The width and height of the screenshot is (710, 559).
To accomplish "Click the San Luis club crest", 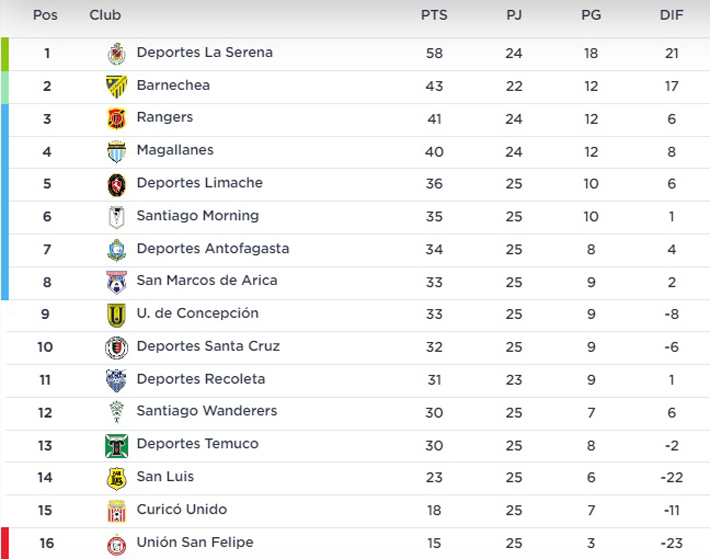I will [117, 478].
